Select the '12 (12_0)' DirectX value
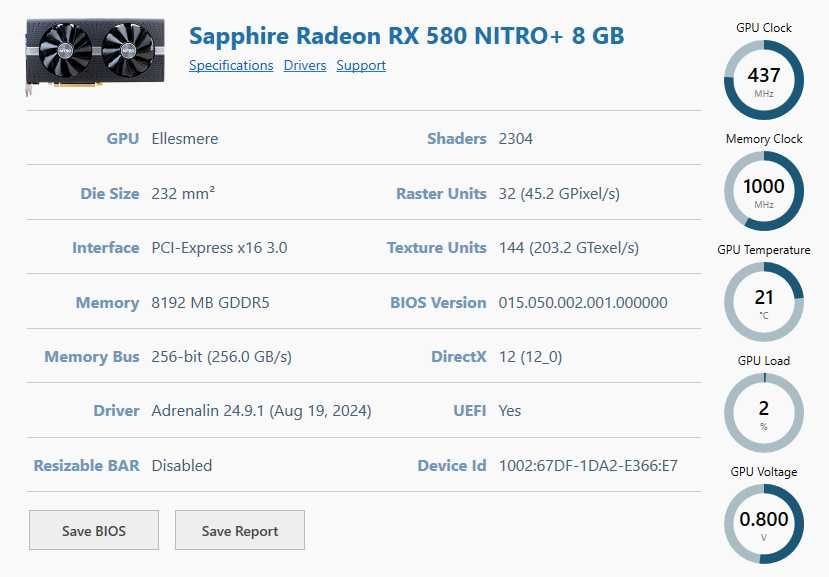This screenshot has width=829, height=577. (530, 357)
